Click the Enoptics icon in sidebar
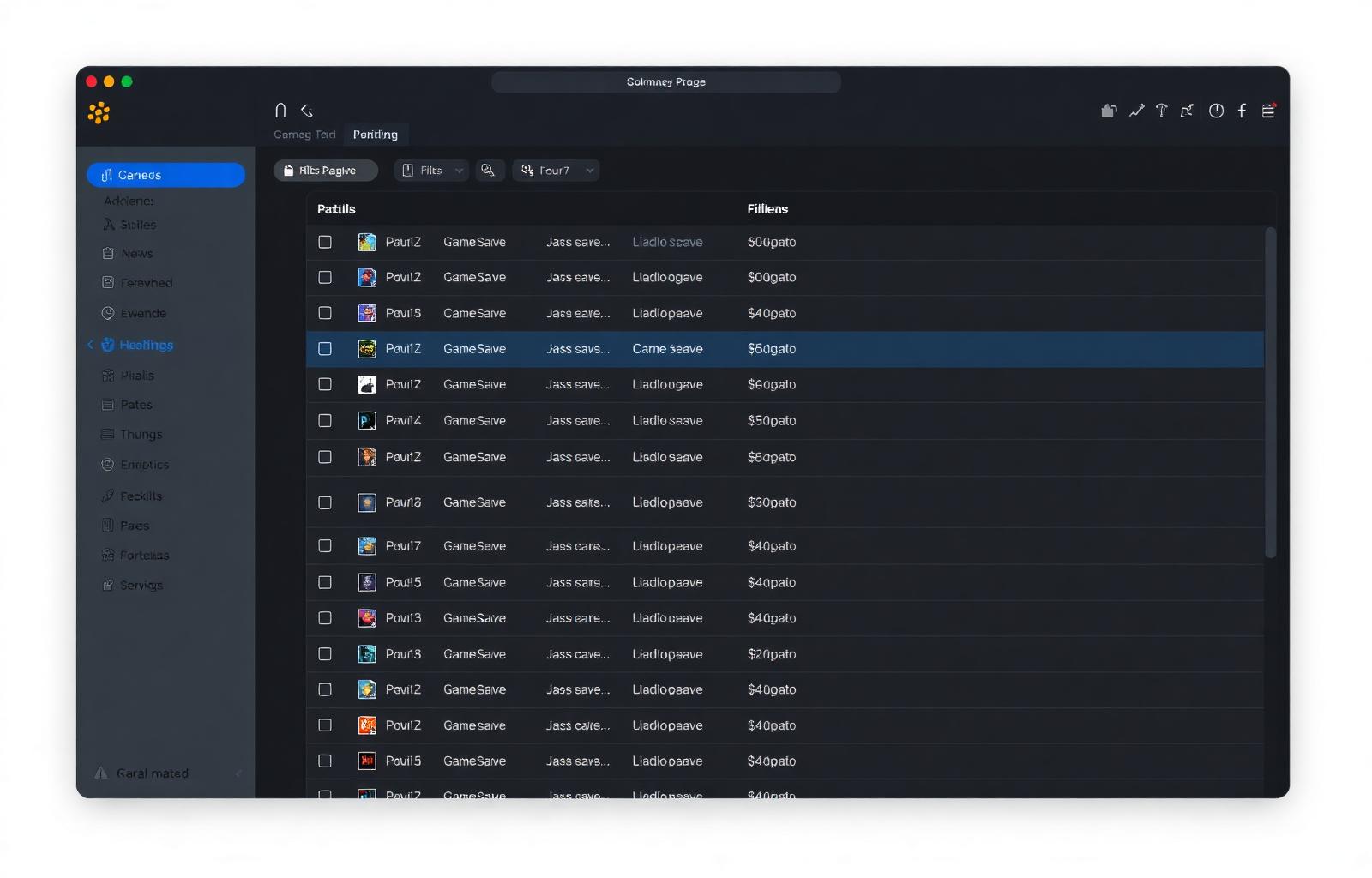 (108, 464)
